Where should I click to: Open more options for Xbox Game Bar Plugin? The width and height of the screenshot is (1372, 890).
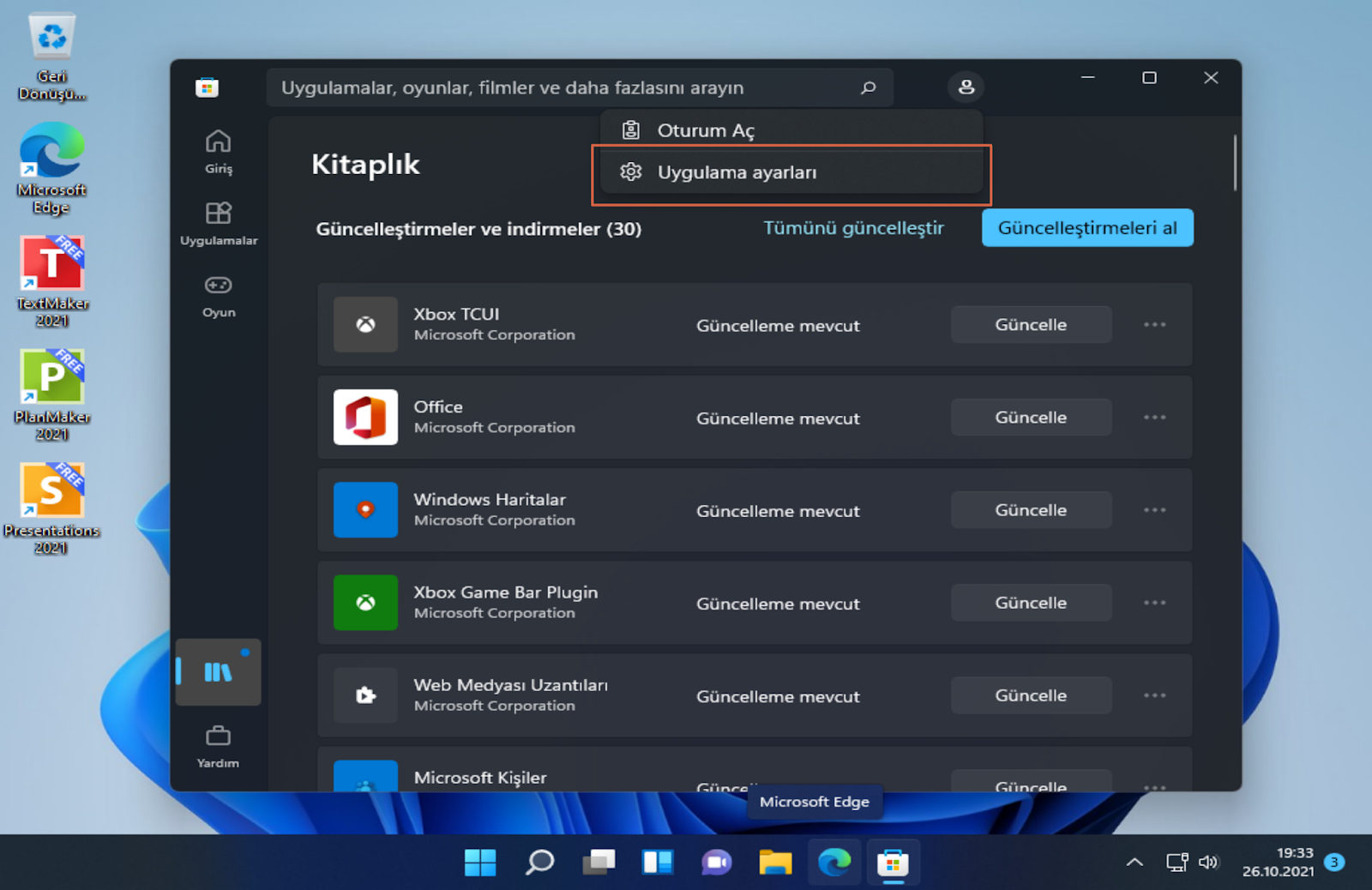[1154, 603]
